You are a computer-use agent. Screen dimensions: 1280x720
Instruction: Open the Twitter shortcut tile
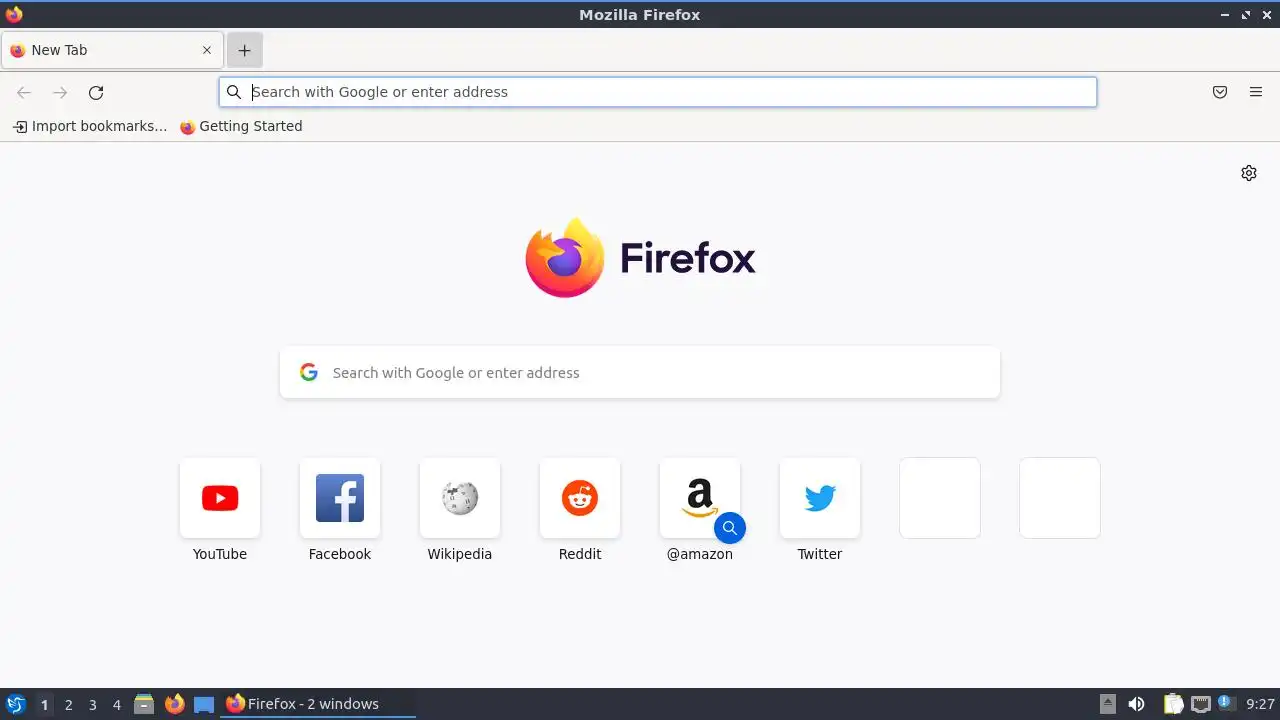tap(820, 498)
